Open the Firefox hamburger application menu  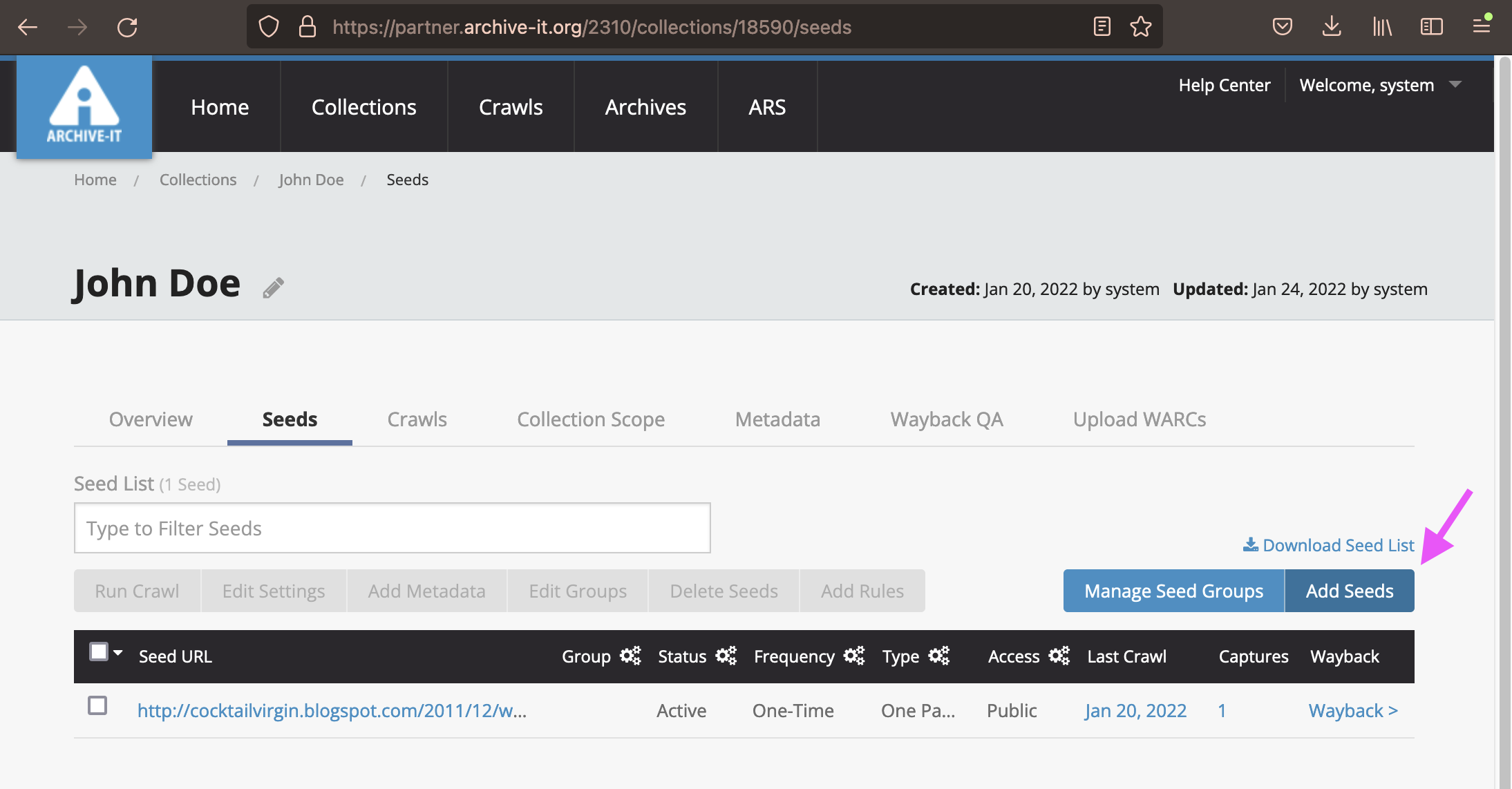[x=1481, y=27]
